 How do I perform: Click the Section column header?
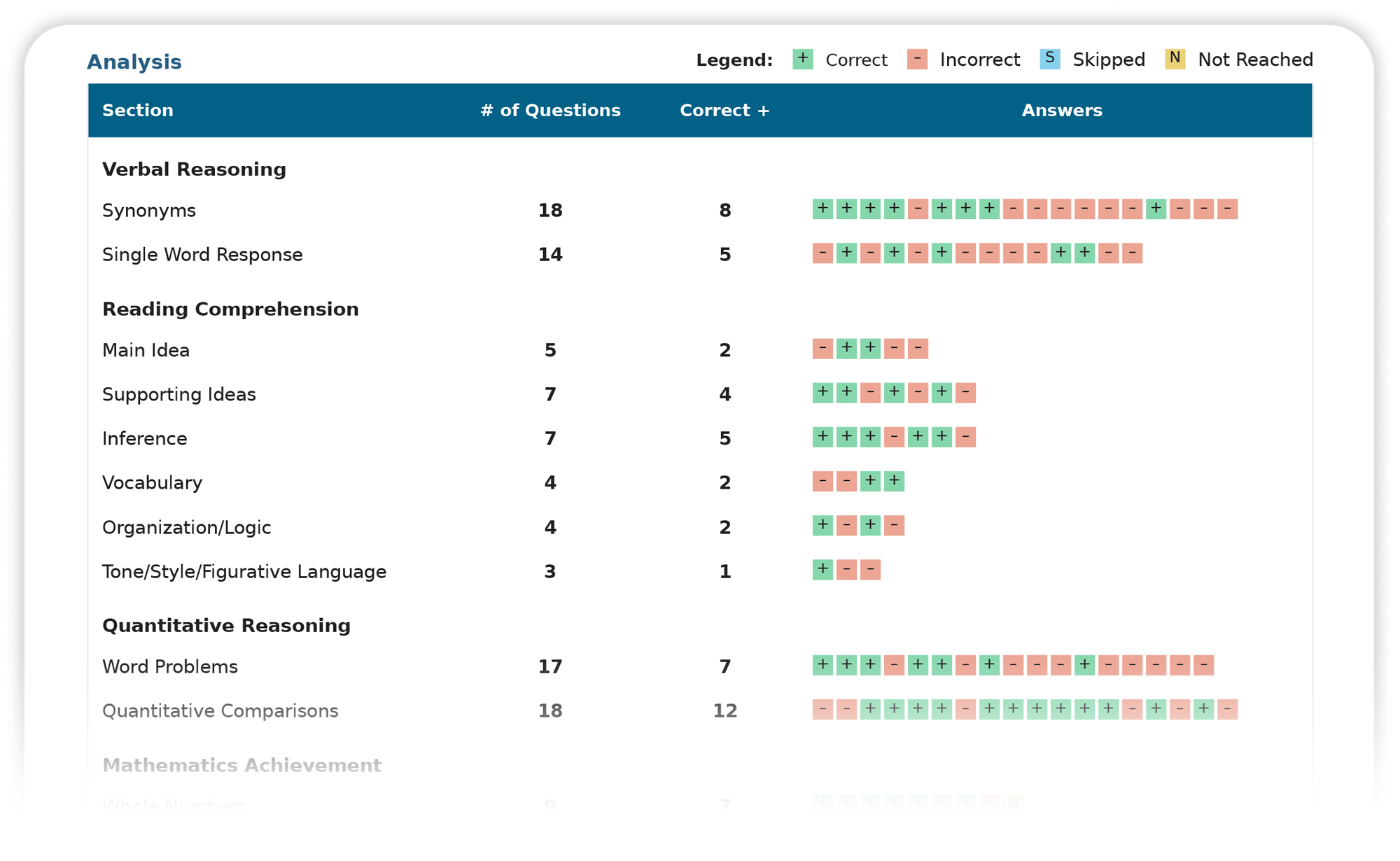click(x=138, y=111)
